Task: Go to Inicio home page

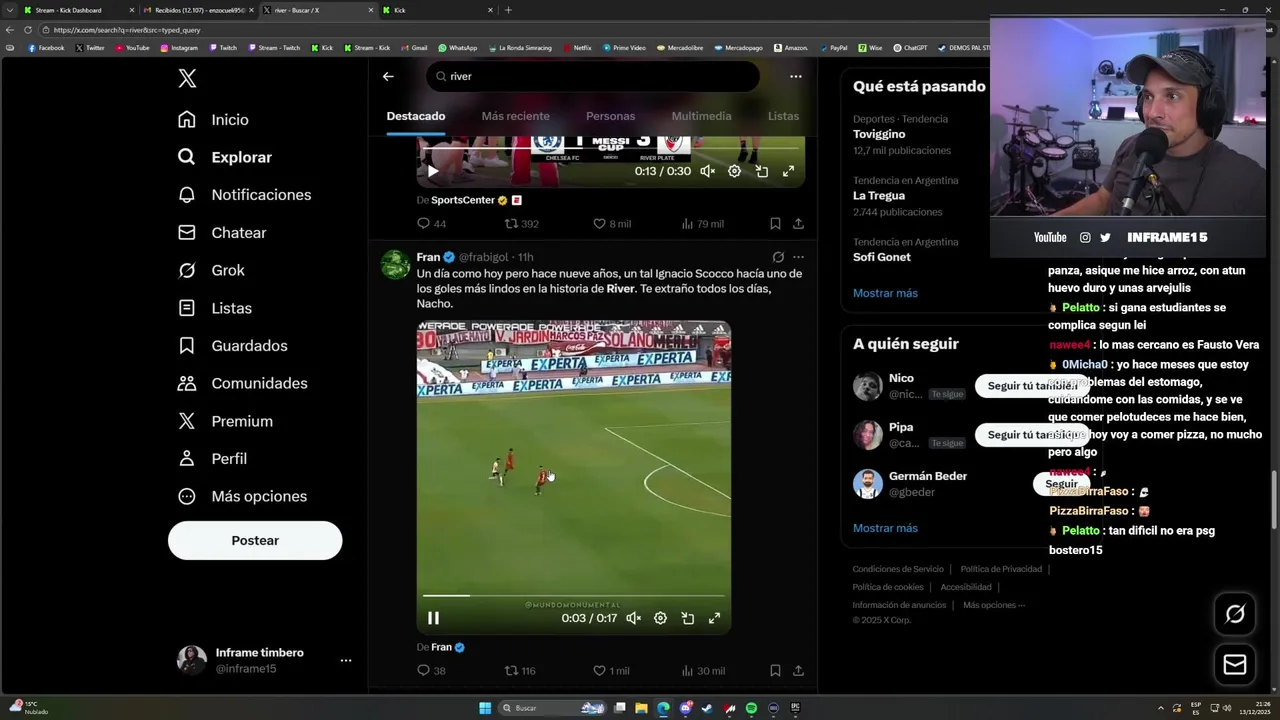Action: pyautogui.click(x=213, y=119)
